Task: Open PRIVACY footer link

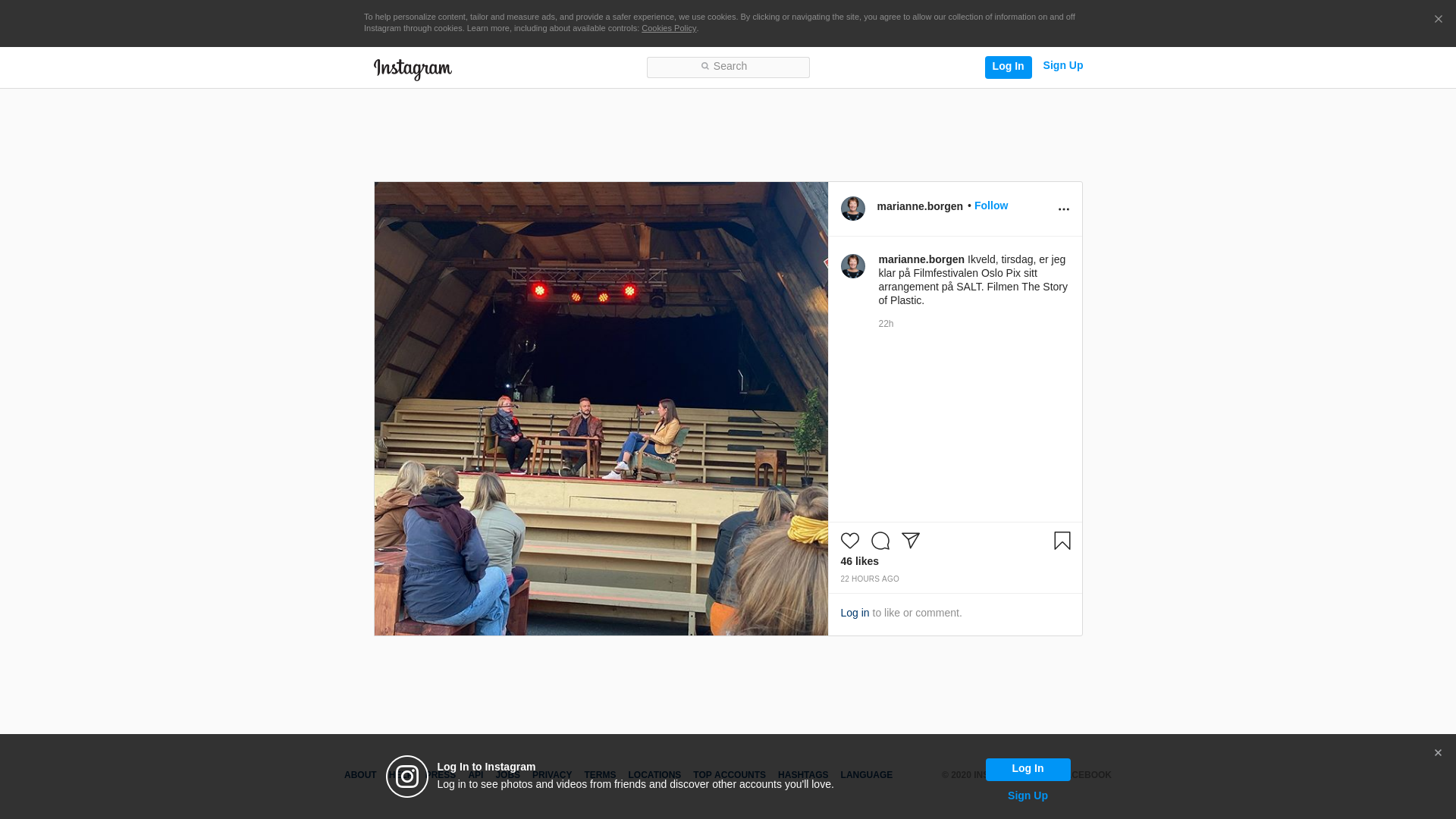Action: tap(552, 775)
